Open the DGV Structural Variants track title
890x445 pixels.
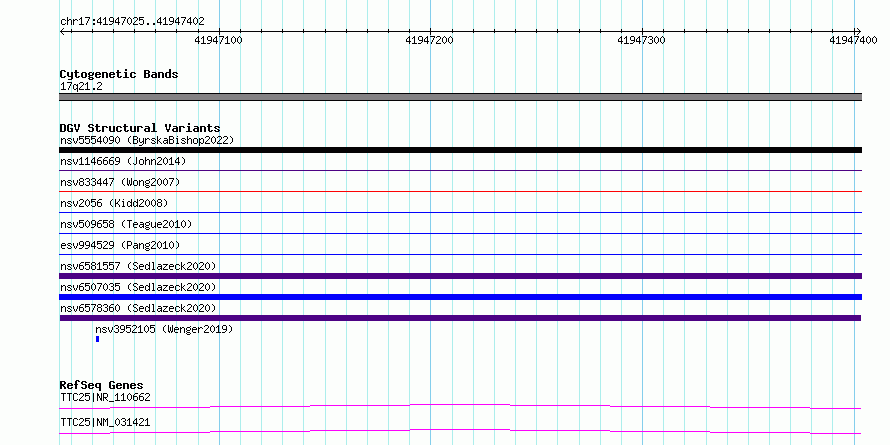point(140,128)
